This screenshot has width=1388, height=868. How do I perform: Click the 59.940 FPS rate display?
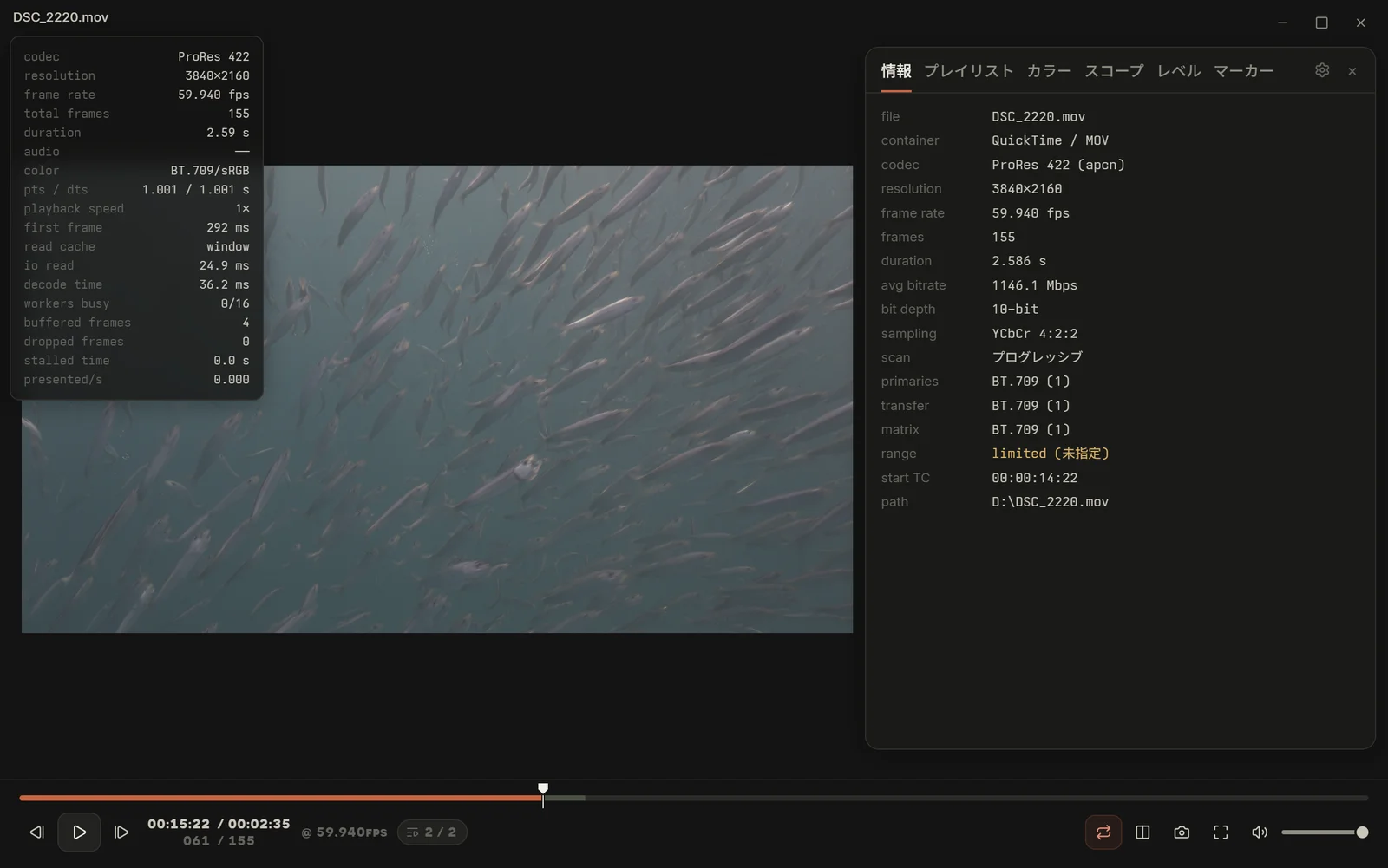[344, 832]
